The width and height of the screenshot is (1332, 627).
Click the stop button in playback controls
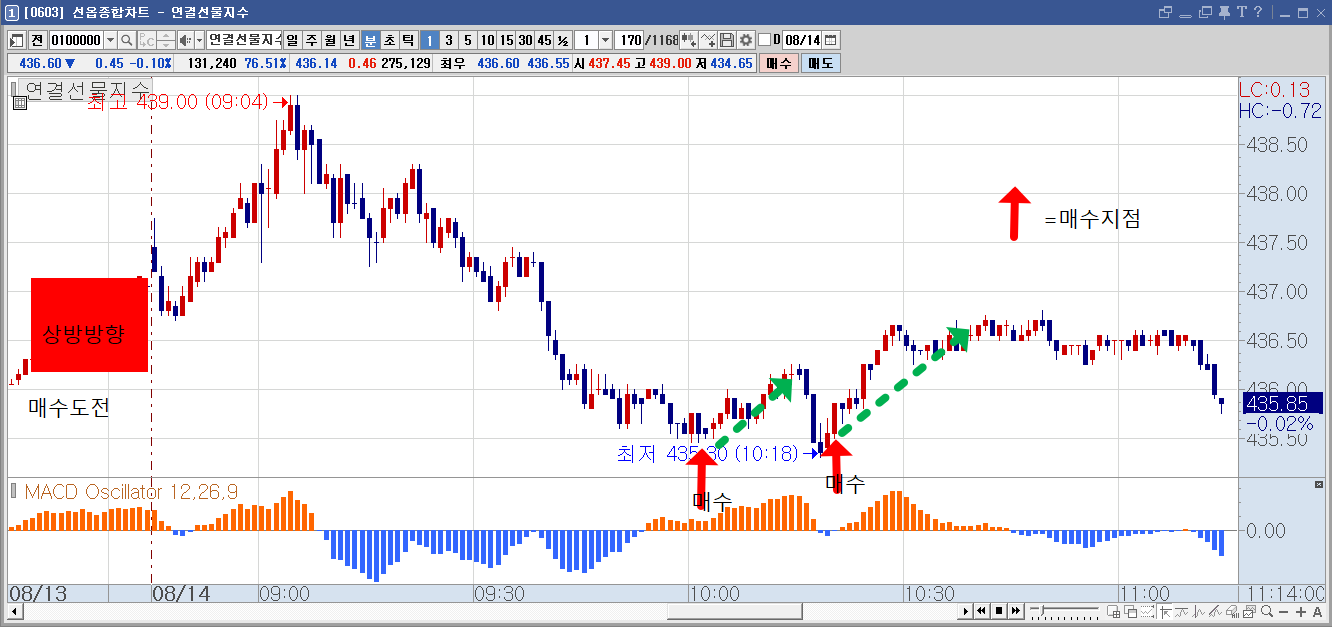pyautogui.click(x=999, y=611)
